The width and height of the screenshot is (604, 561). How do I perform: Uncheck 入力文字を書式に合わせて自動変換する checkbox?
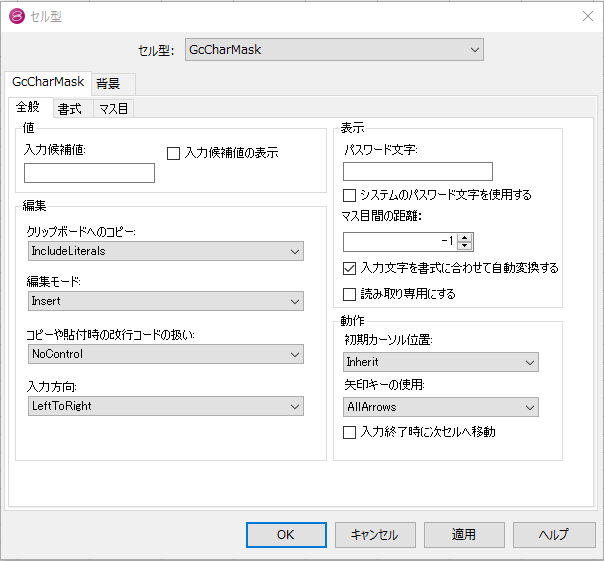point(349,269)
